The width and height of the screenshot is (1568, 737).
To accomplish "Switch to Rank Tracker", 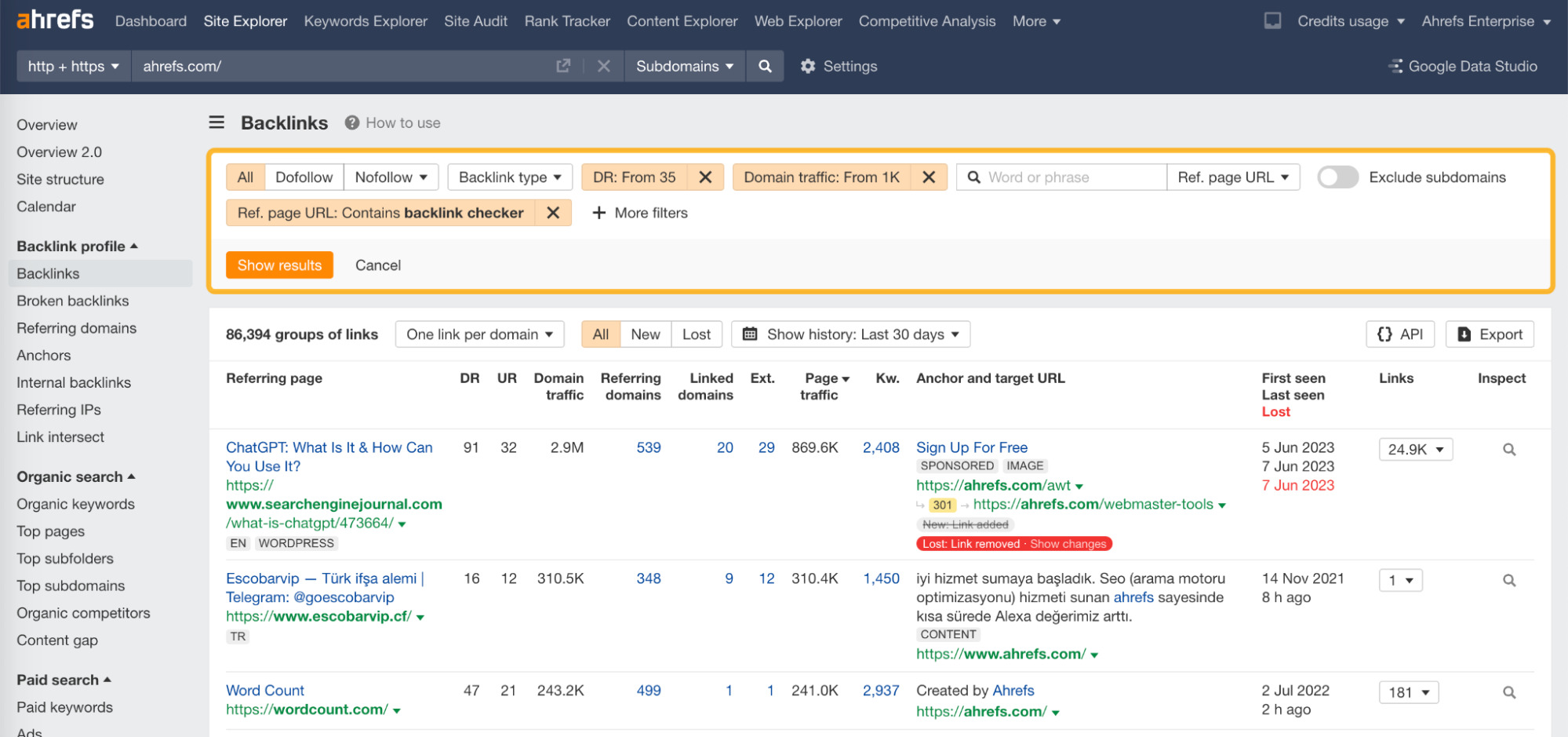I will [x=566, y=21].
